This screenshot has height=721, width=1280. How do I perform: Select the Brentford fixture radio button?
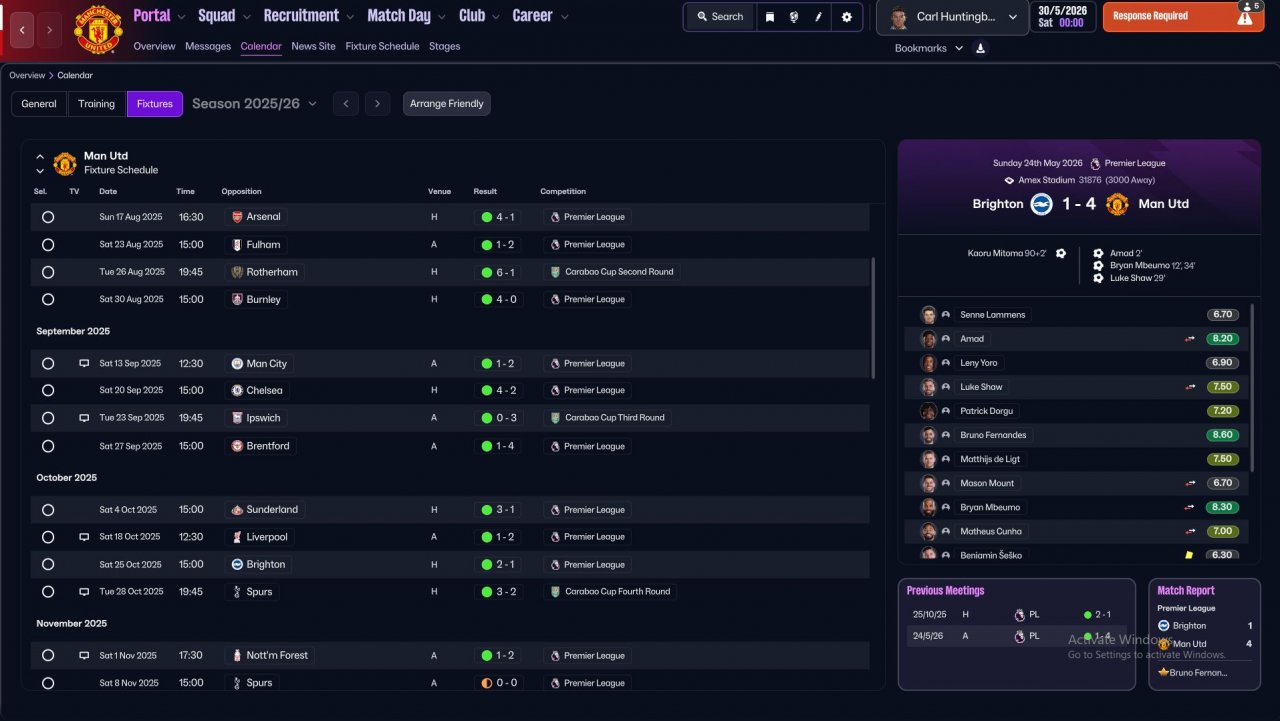(48, 446)
